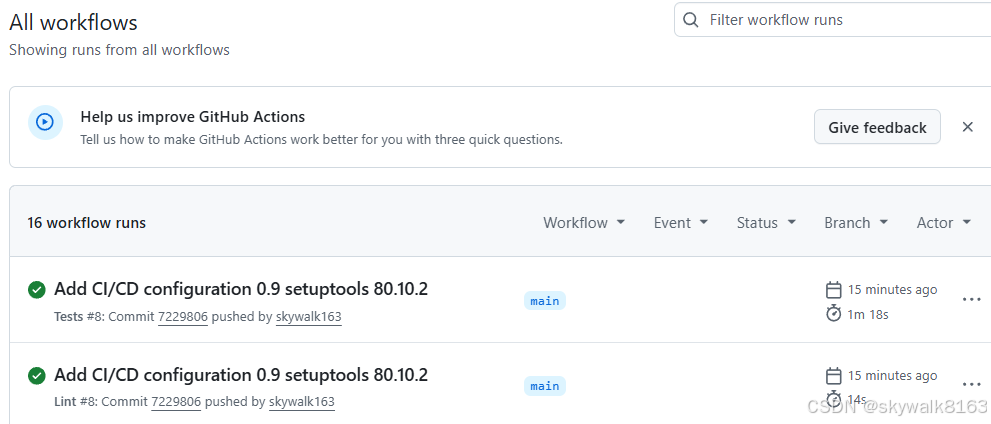The height and width of the screenshot is (424, 991).
Task: Click 'Help us improve GitHub Actions' heading
Action: (x=193, y=117)
